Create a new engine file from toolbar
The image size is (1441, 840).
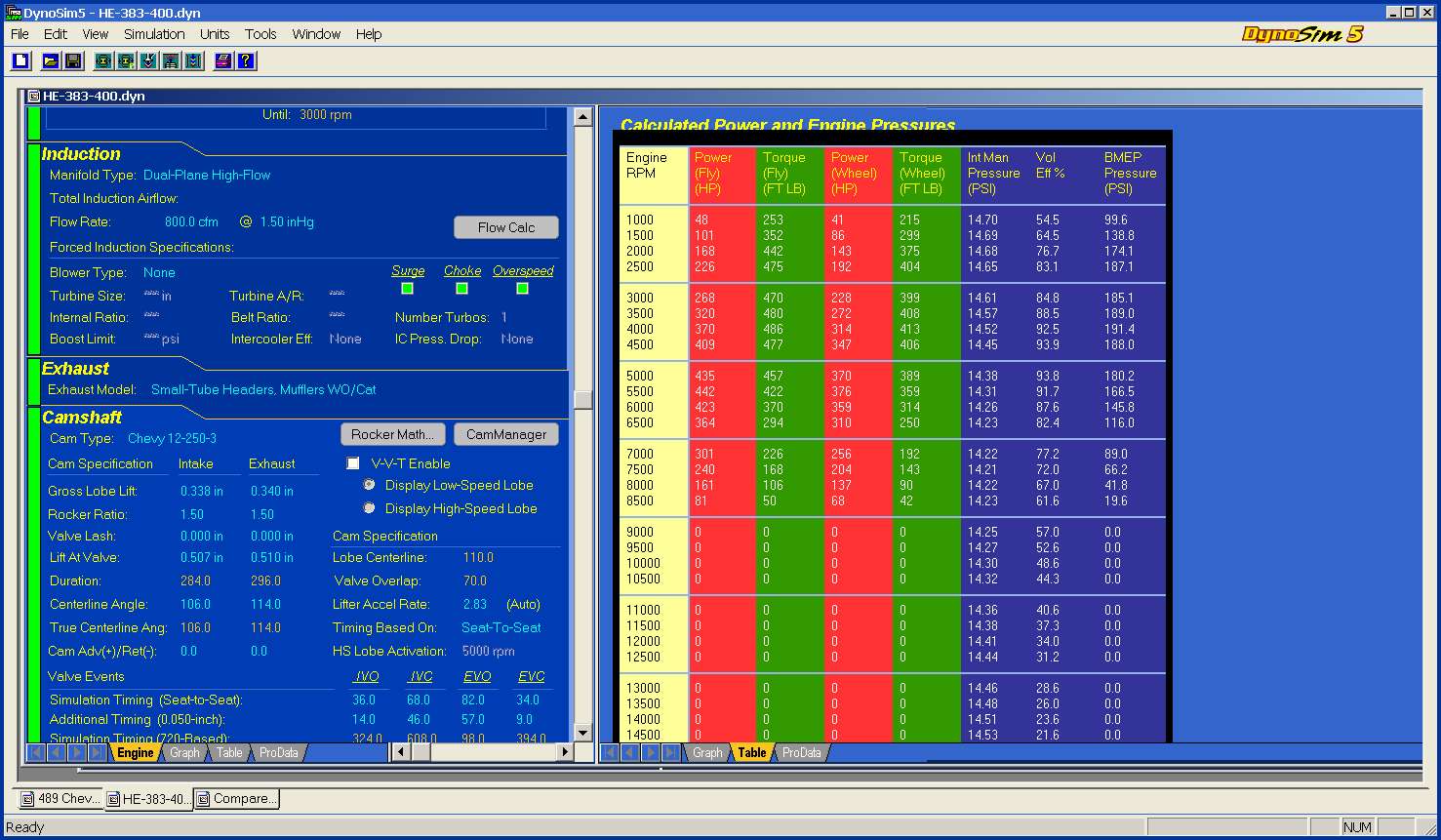click(x=20, y=60)
